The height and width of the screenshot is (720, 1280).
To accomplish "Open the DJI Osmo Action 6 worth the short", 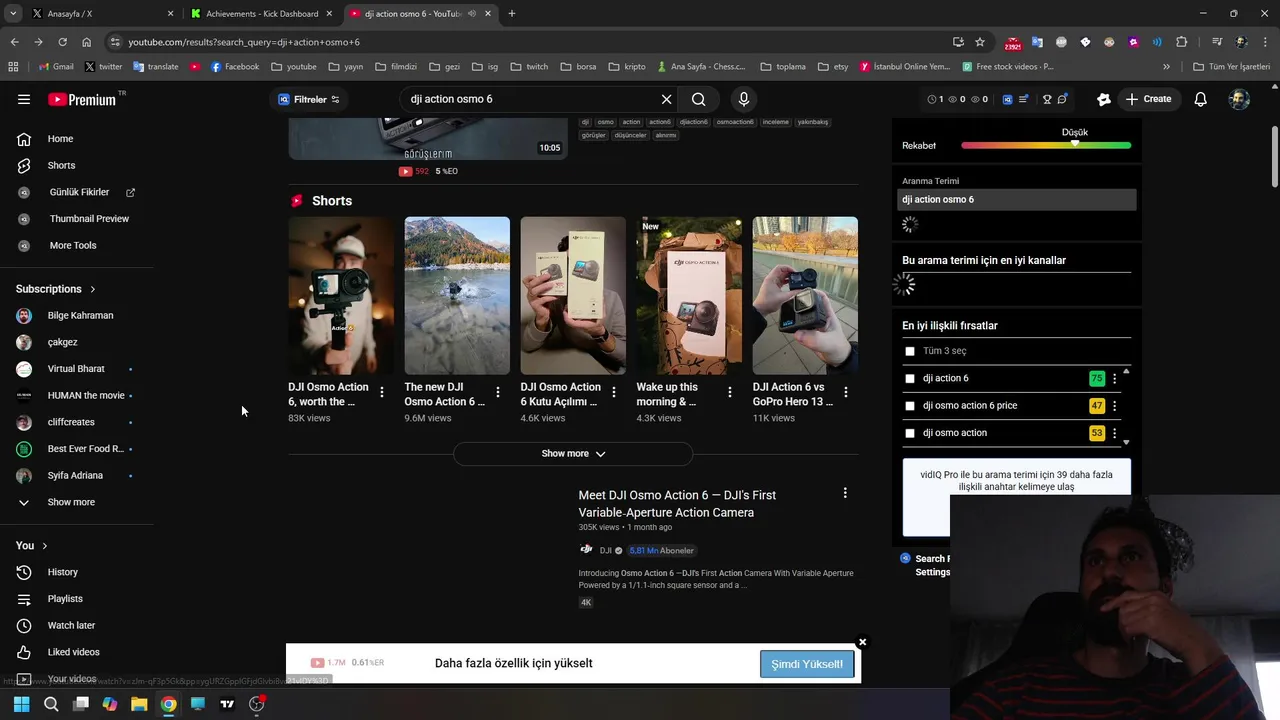I will tap(341, 296).
